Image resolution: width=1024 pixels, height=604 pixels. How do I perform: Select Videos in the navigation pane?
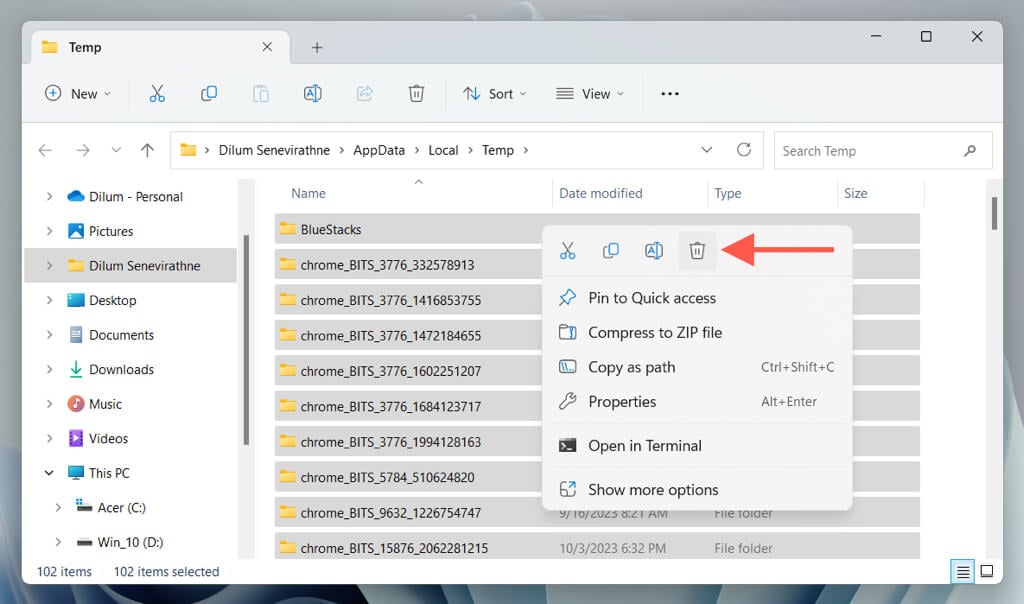point(108,439)
